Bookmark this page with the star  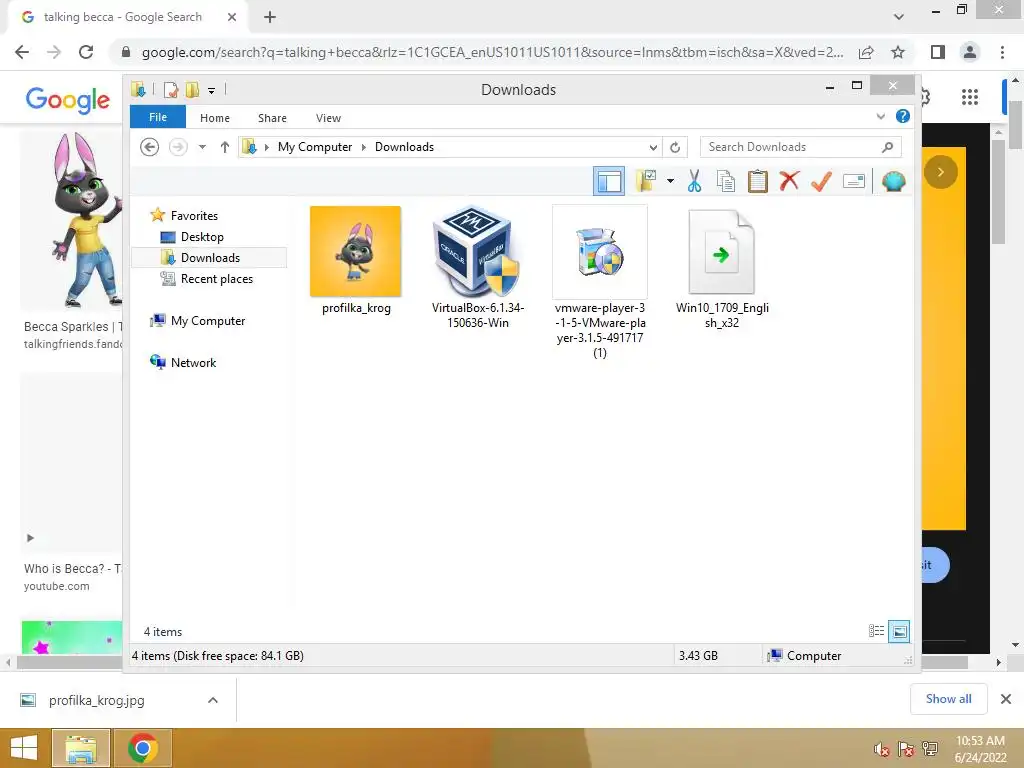[898, 52]
